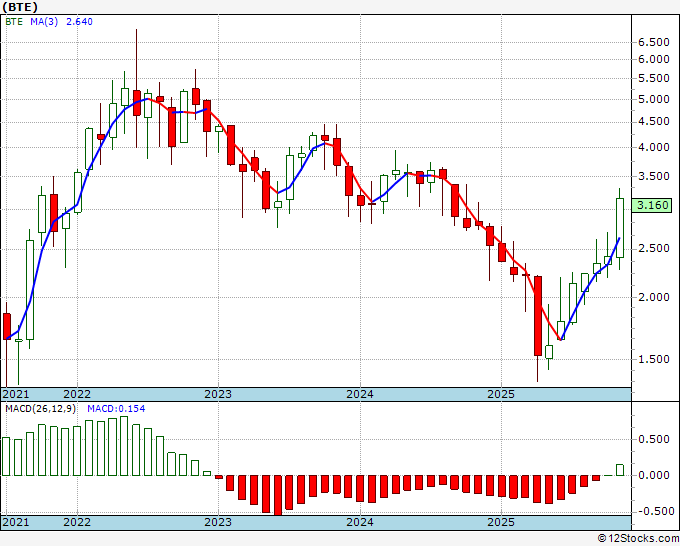Image resolution: width=680 pixels, height=546 pixels.
Task: Click the candlestick with the highest wick above 6.500
Action: [137, 103]
